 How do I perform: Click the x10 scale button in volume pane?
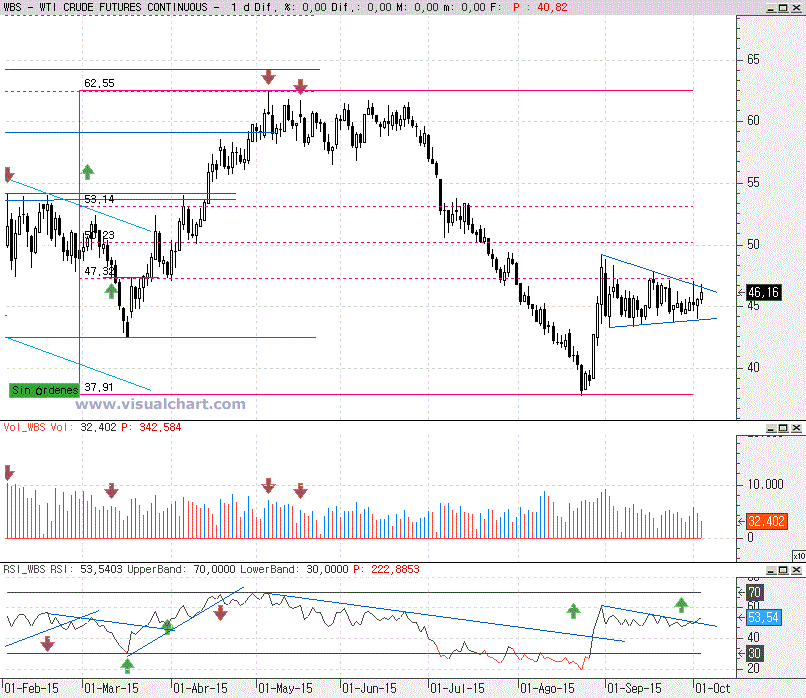799,556
